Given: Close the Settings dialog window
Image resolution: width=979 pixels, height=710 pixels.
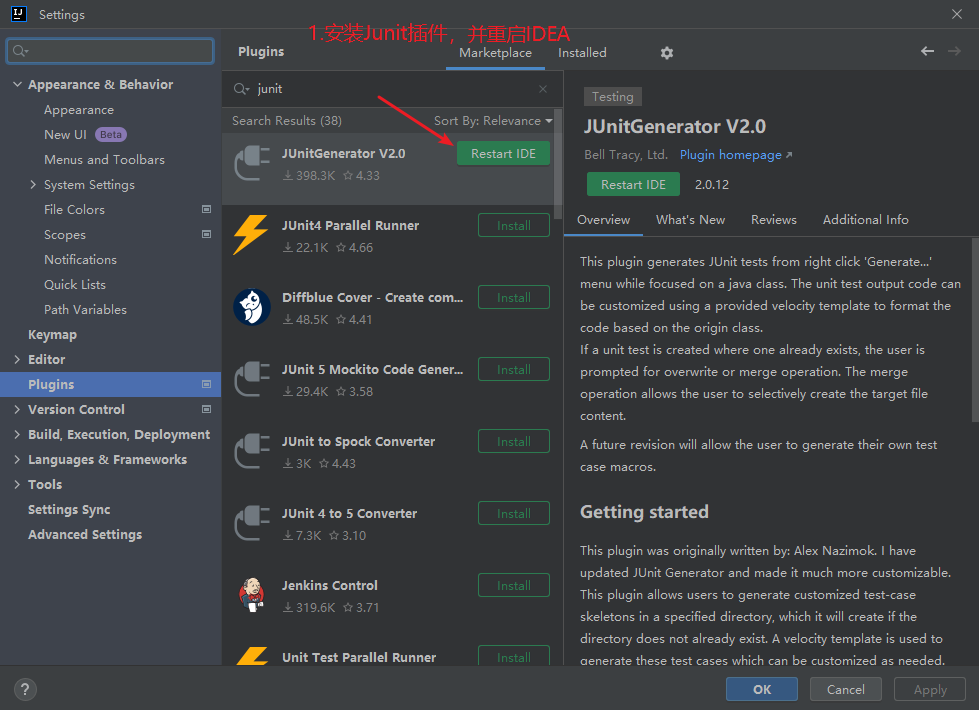Looking at the screenshot, I should [x=957, y=14].
